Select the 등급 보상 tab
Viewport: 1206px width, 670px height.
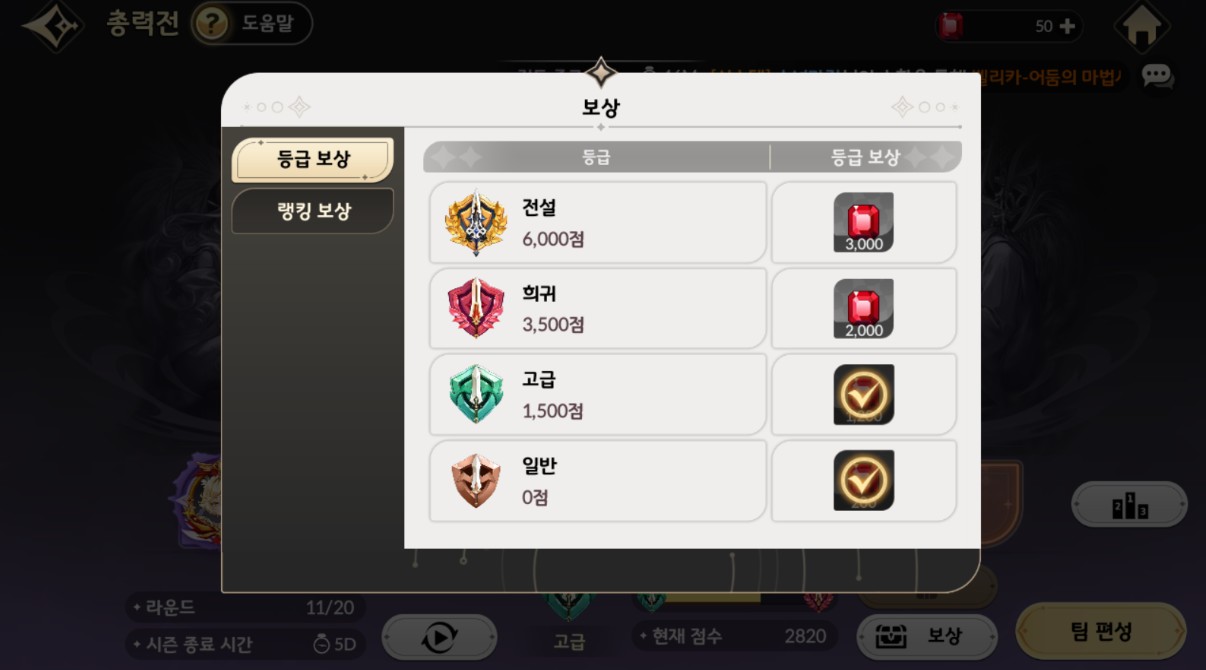click(x=312, y=160)
